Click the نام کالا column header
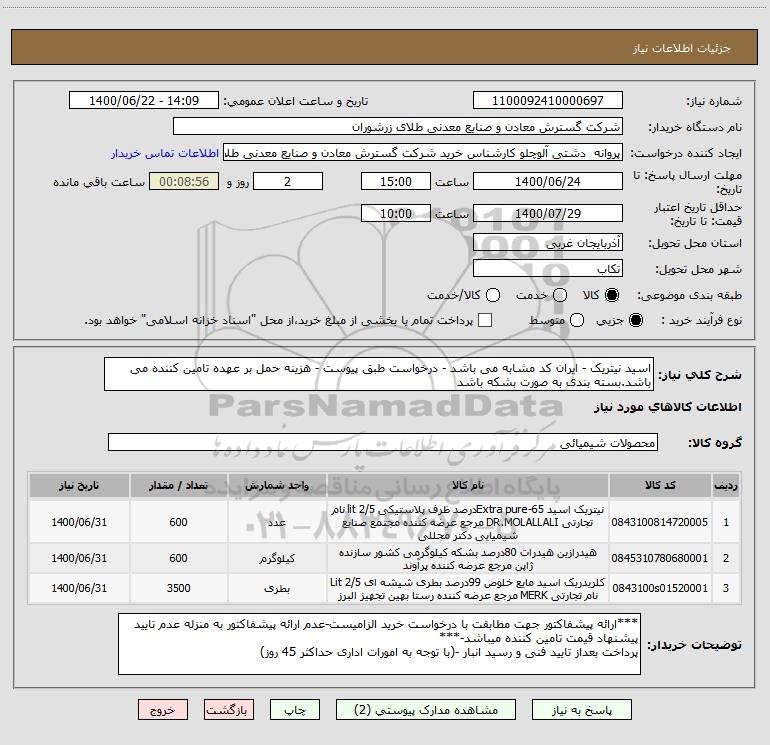Viewport: 770px width, 745px height. [x=468, y=486]
